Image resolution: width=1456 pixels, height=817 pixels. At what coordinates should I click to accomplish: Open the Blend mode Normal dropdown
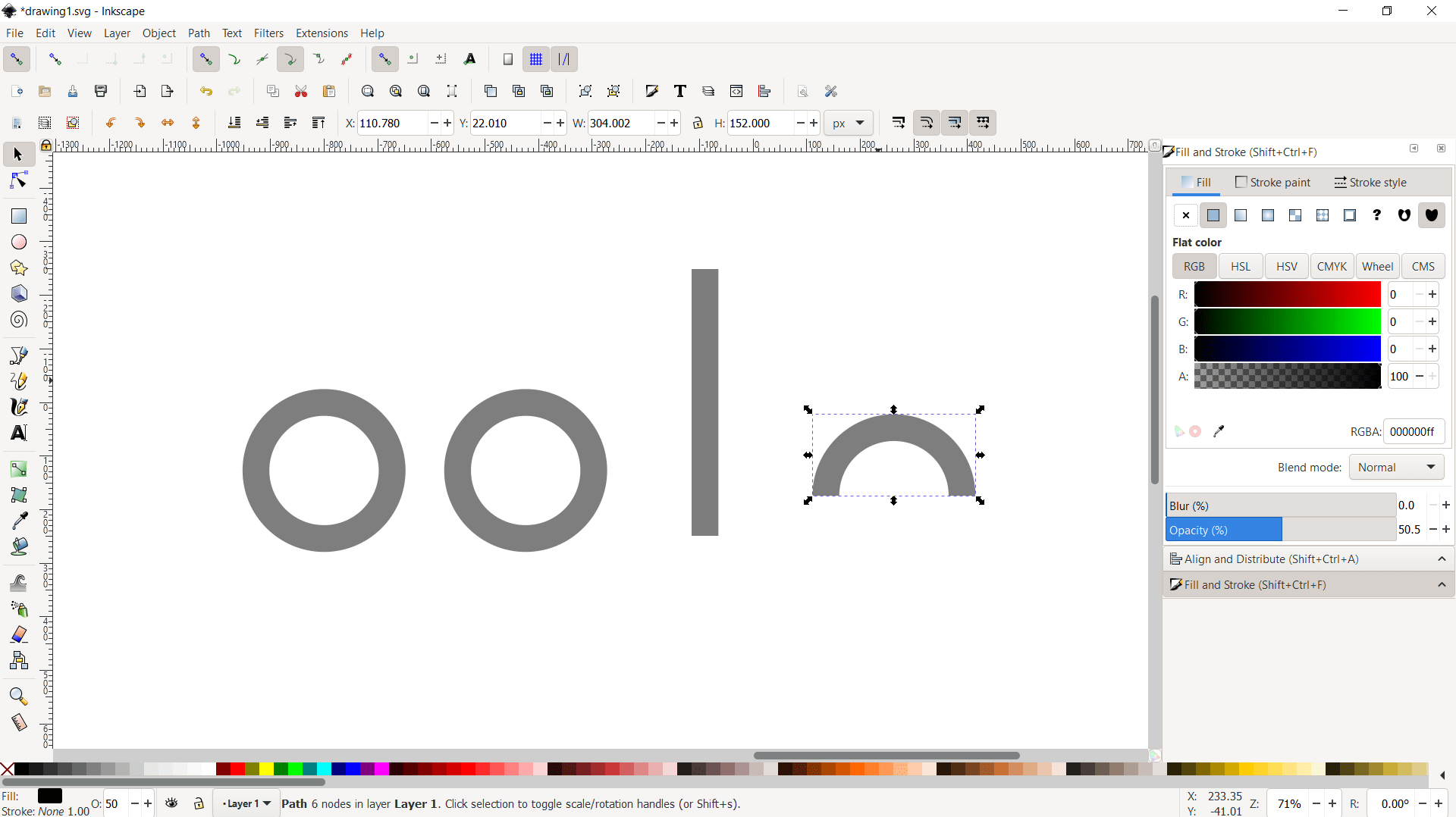(x=1396, y=468)
